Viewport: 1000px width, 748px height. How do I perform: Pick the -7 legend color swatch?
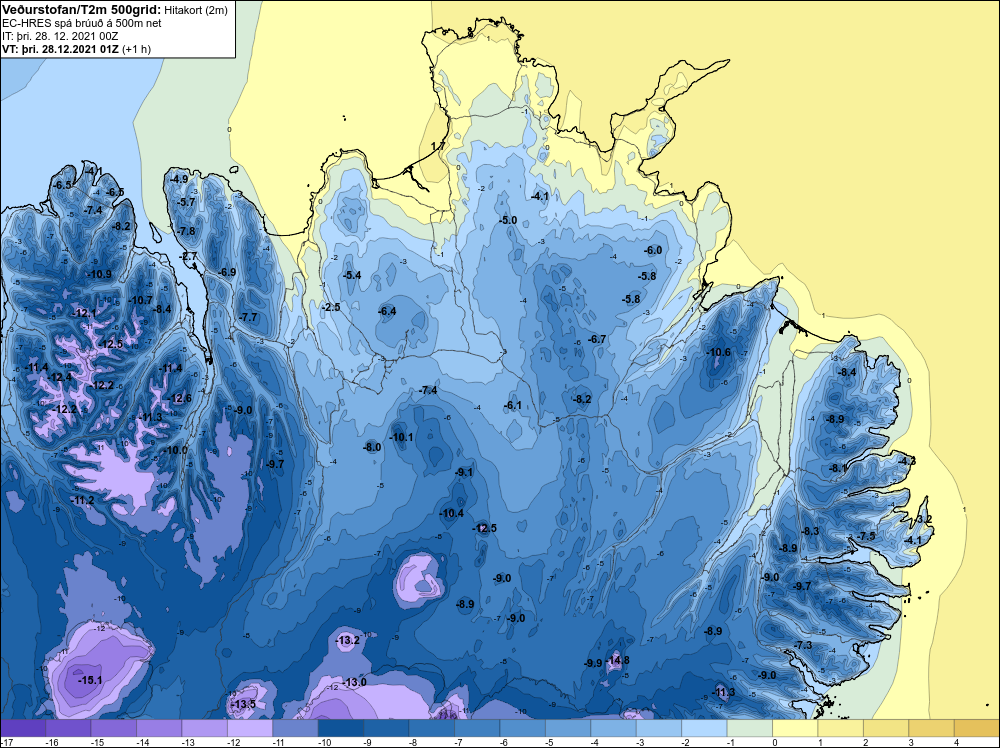tap(477, 728)
